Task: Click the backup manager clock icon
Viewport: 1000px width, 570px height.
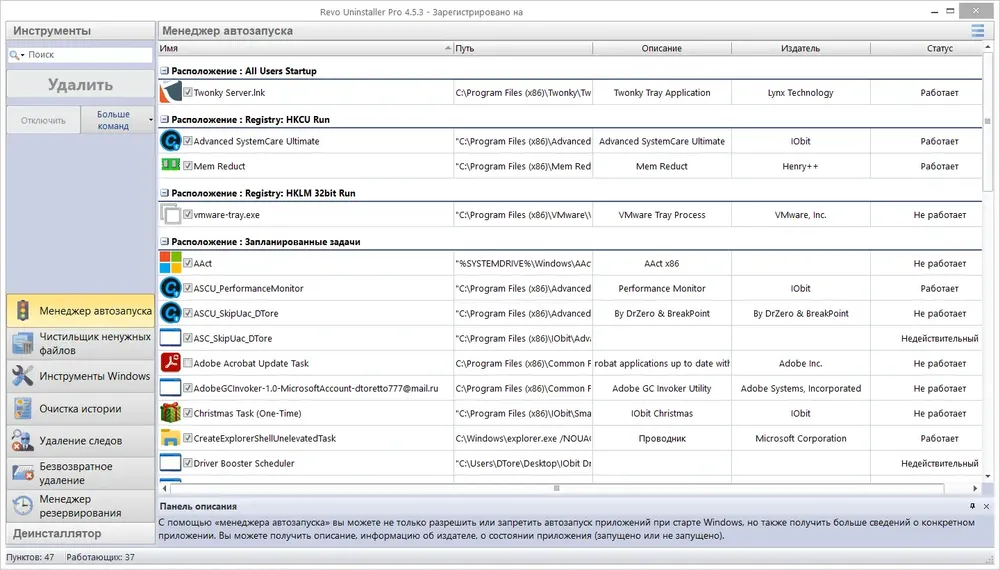Action: click(22, 506)
